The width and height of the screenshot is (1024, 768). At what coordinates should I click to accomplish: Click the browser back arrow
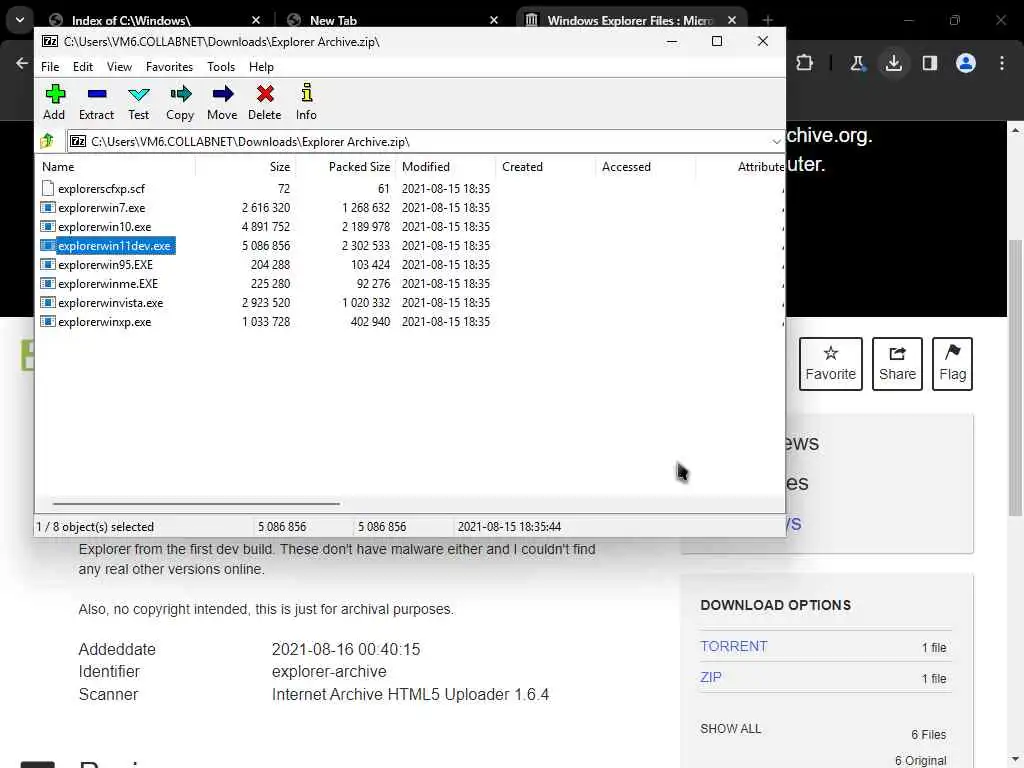(x=22, y=63)
